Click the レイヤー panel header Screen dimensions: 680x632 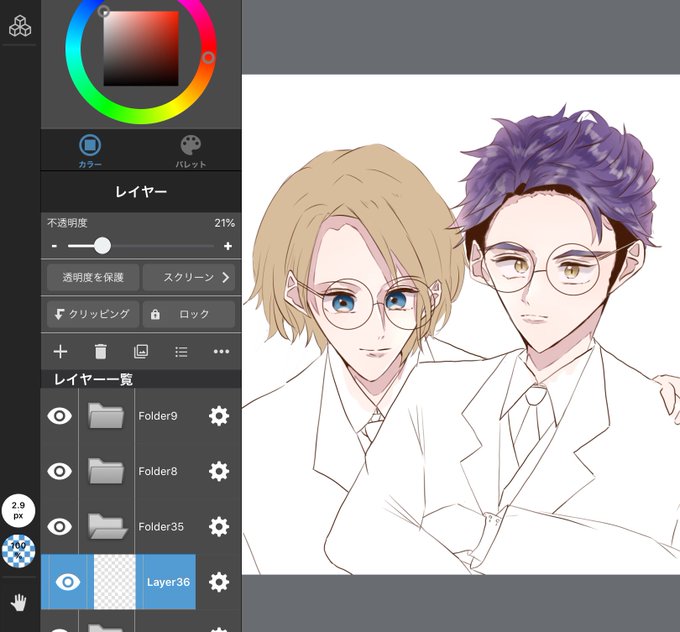point(141,191)
